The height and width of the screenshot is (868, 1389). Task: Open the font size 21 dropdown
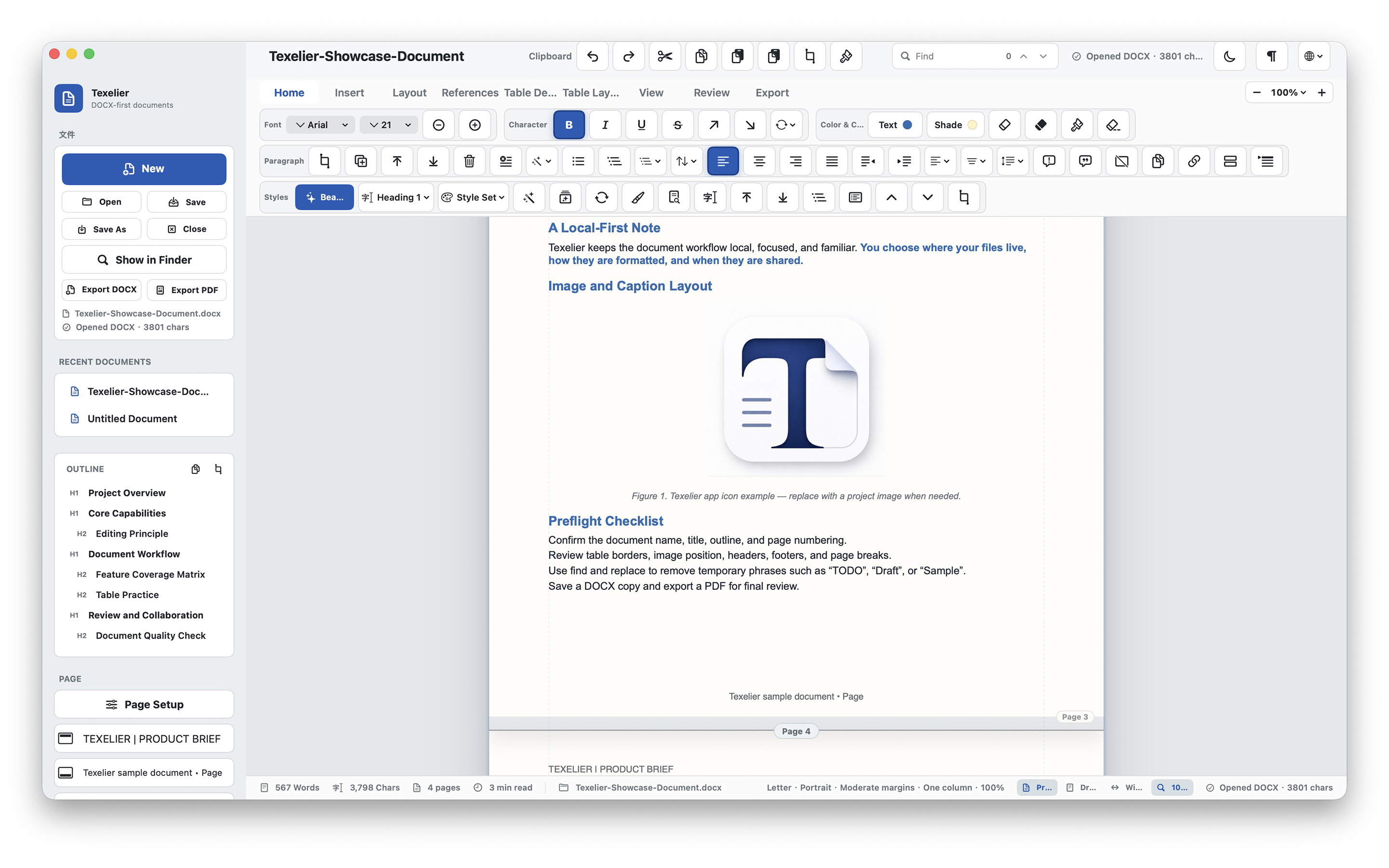[390, 124]
